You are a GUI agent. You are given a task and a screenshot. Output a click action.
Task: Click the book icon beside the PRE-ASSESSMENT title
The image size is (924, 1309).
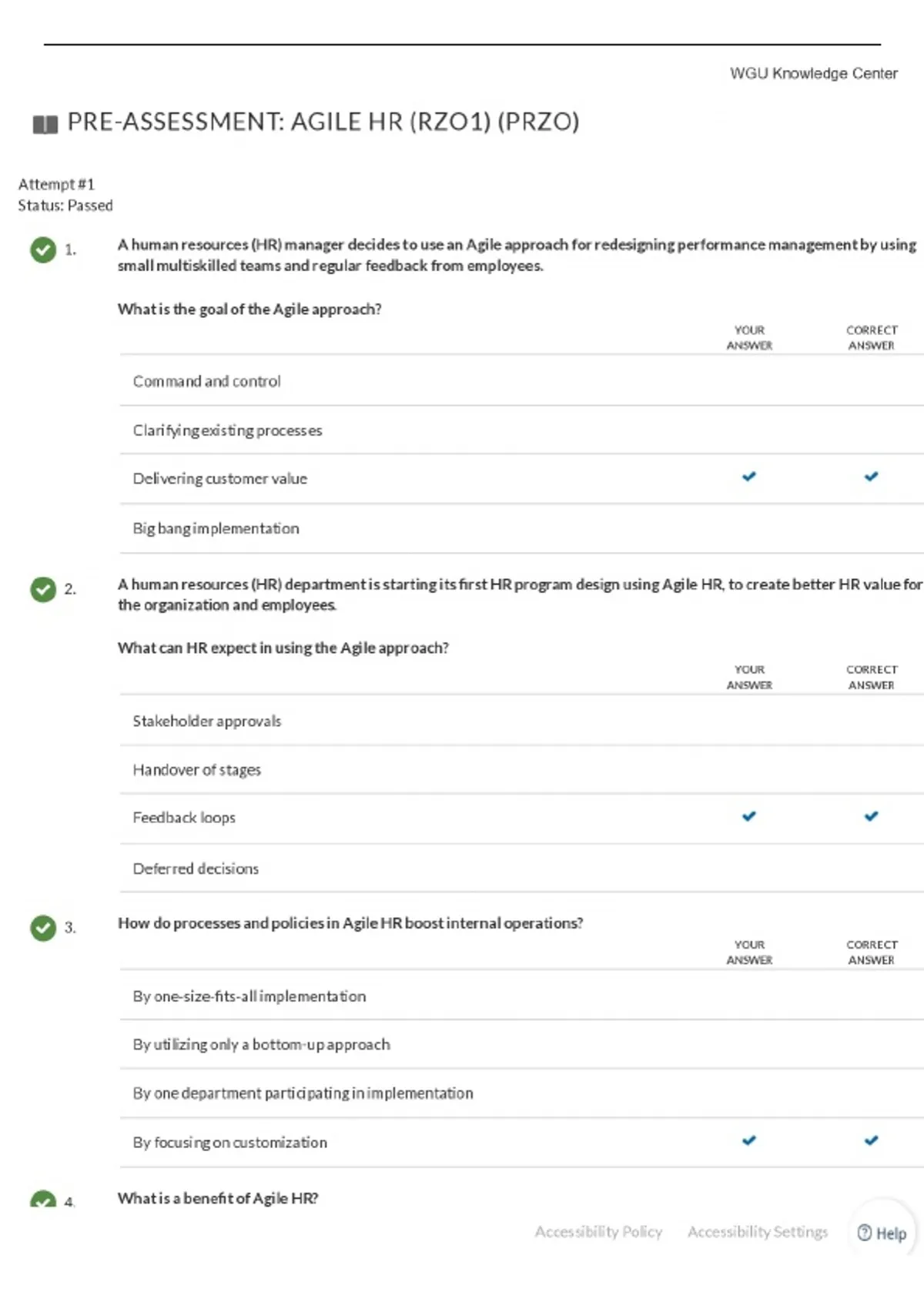45,124
